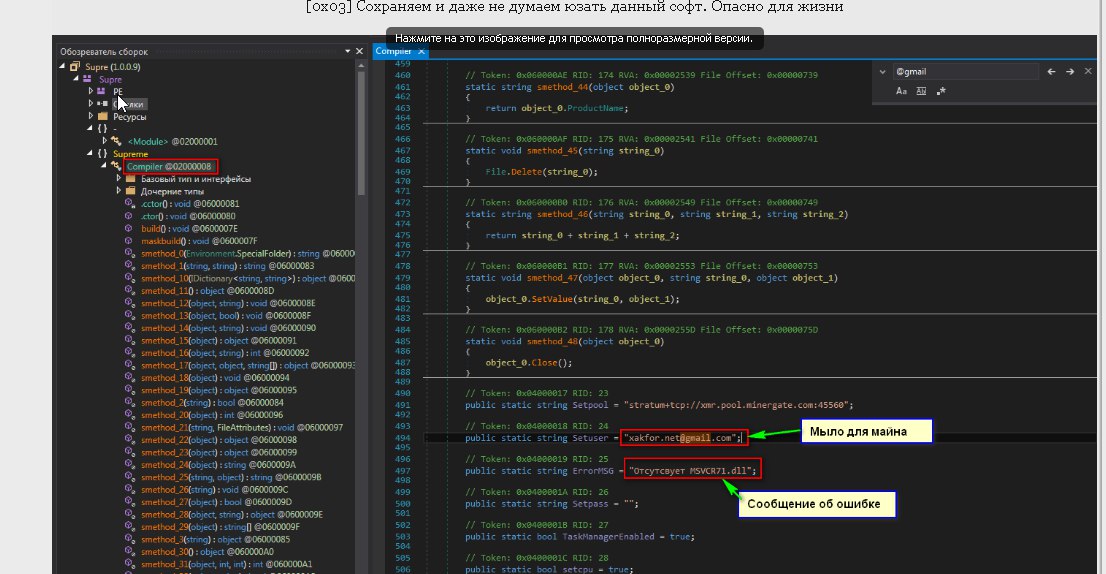The width and height of the screenshot is (1106, 574).
Task: Click the Дочерние типы folder icon
Action: (130, 191)
